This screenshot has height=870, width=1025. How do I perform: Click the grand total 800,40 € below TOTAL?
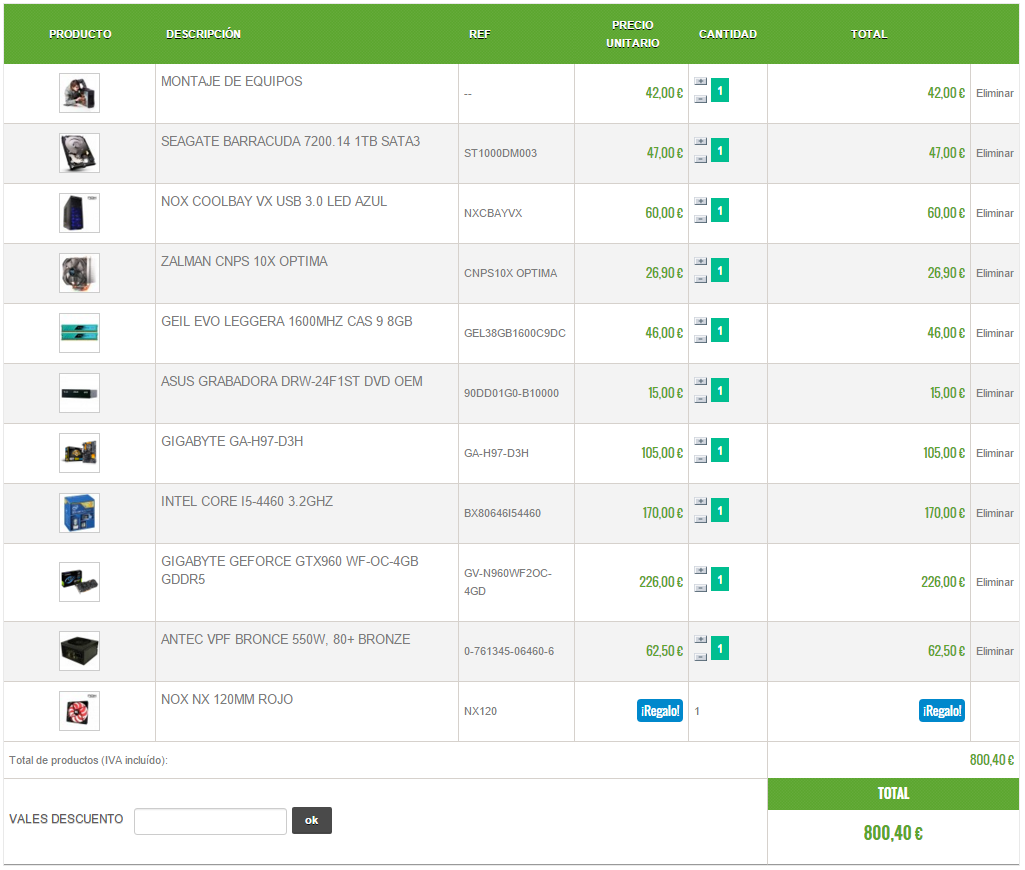point(893,834)
